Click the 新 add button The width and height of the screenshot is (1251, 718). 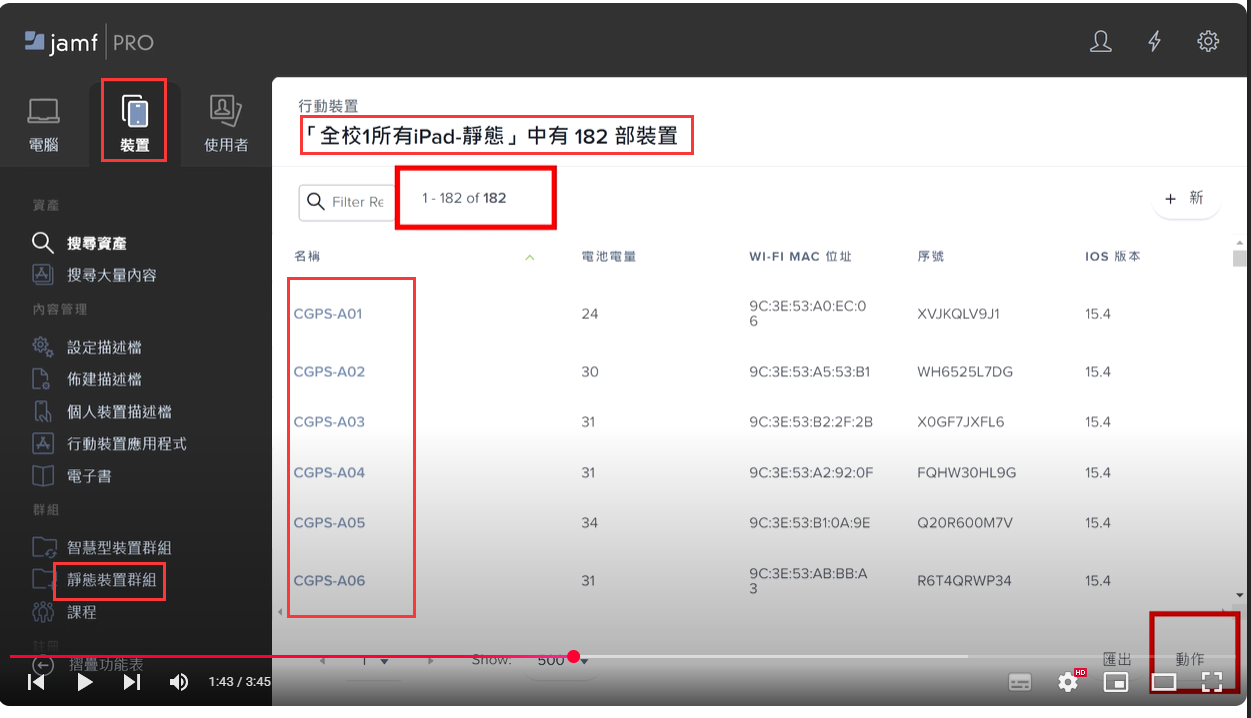click(x=1186, y=198)
